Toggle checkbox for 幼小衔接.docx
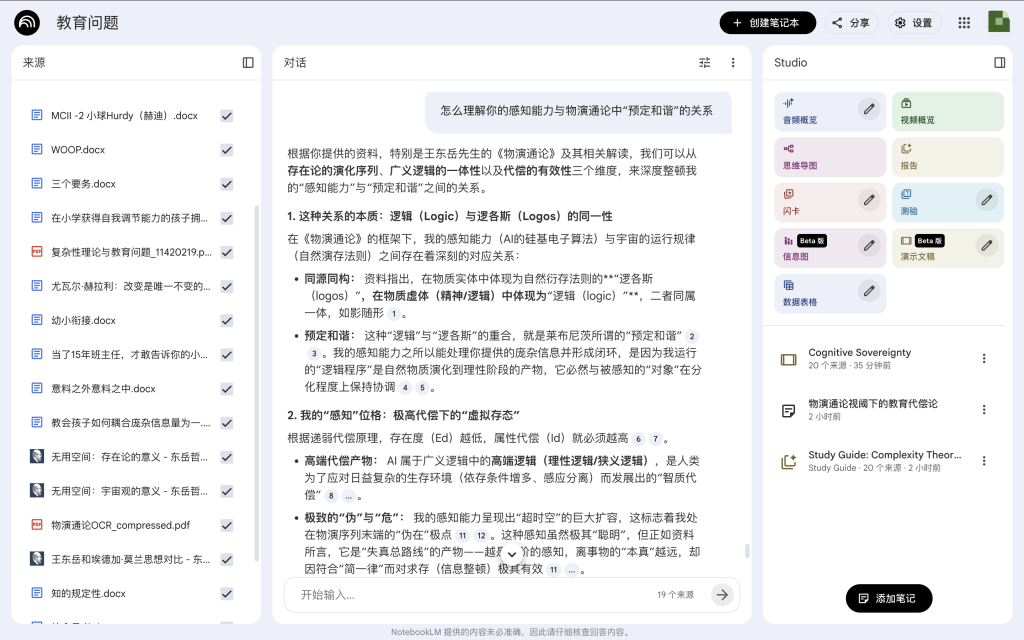The height and width of the screenshot is (640, 1024). (x=227, y=321)
